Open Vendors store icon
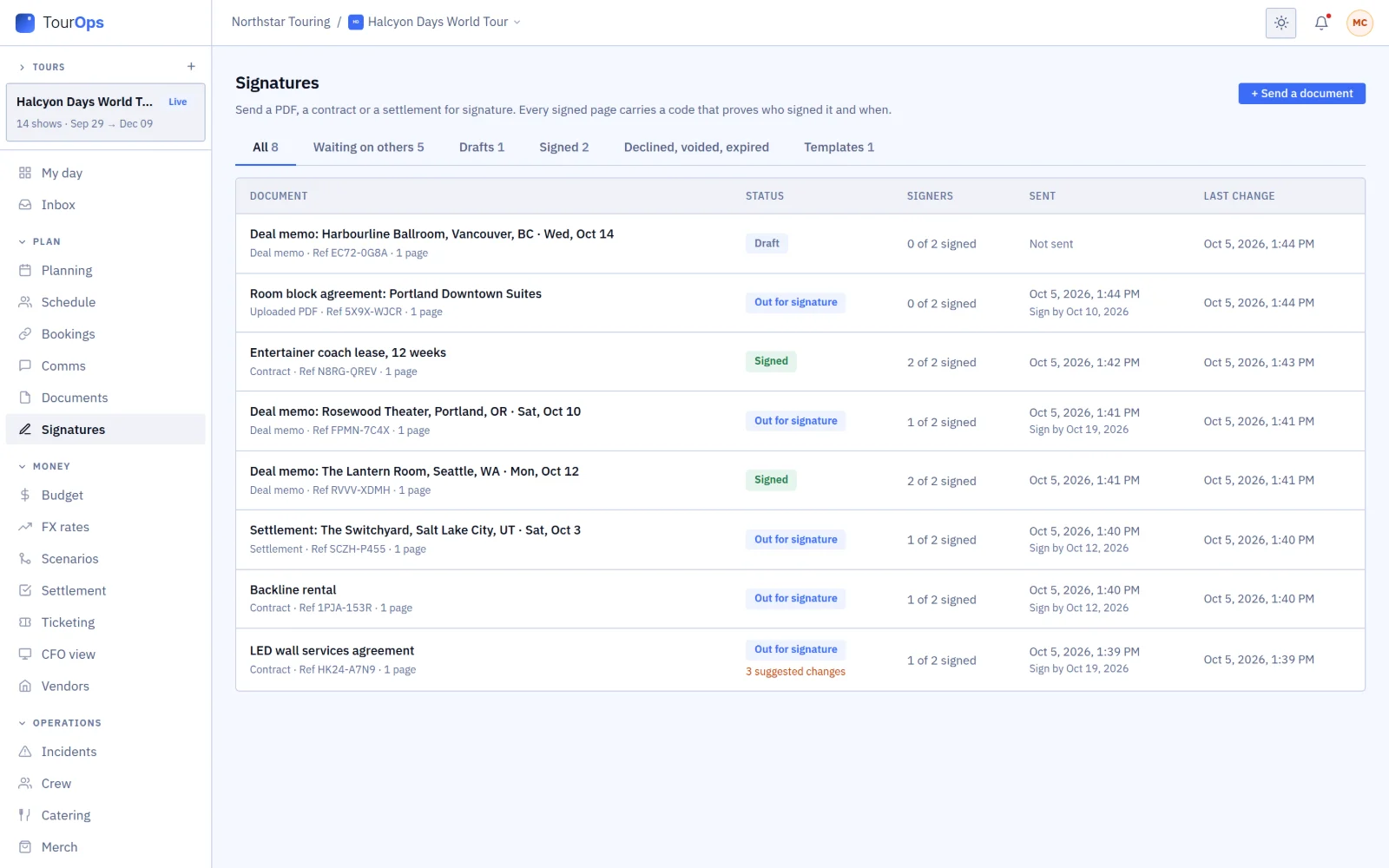Screen dimensions: 1389x868 tap(25, 687)
